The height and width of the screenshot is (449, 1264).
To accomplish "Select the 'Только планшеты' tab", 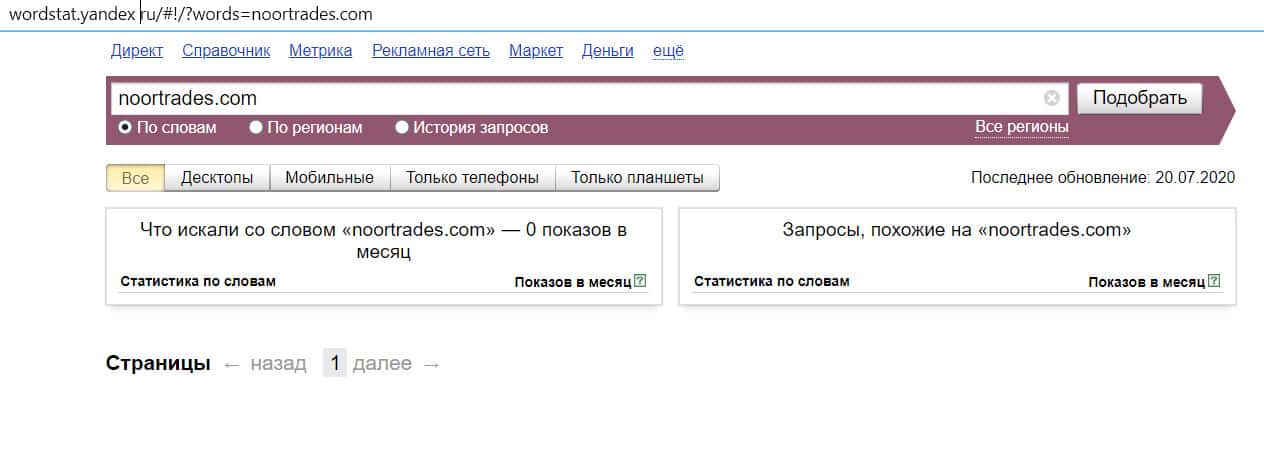I will [637, 178].
